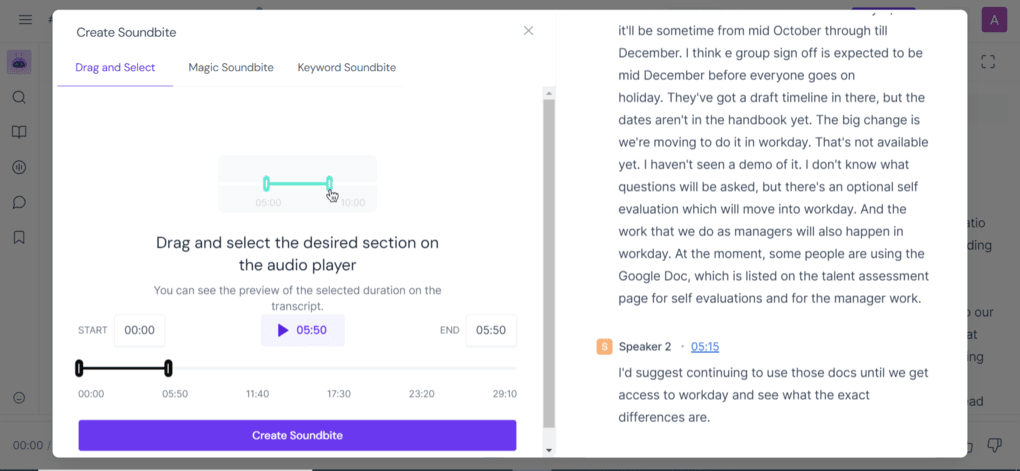Click the end handle of range slider
The height and width of the screenshot is (471, 1020).
pyautogui.click(x=168, y=368)
